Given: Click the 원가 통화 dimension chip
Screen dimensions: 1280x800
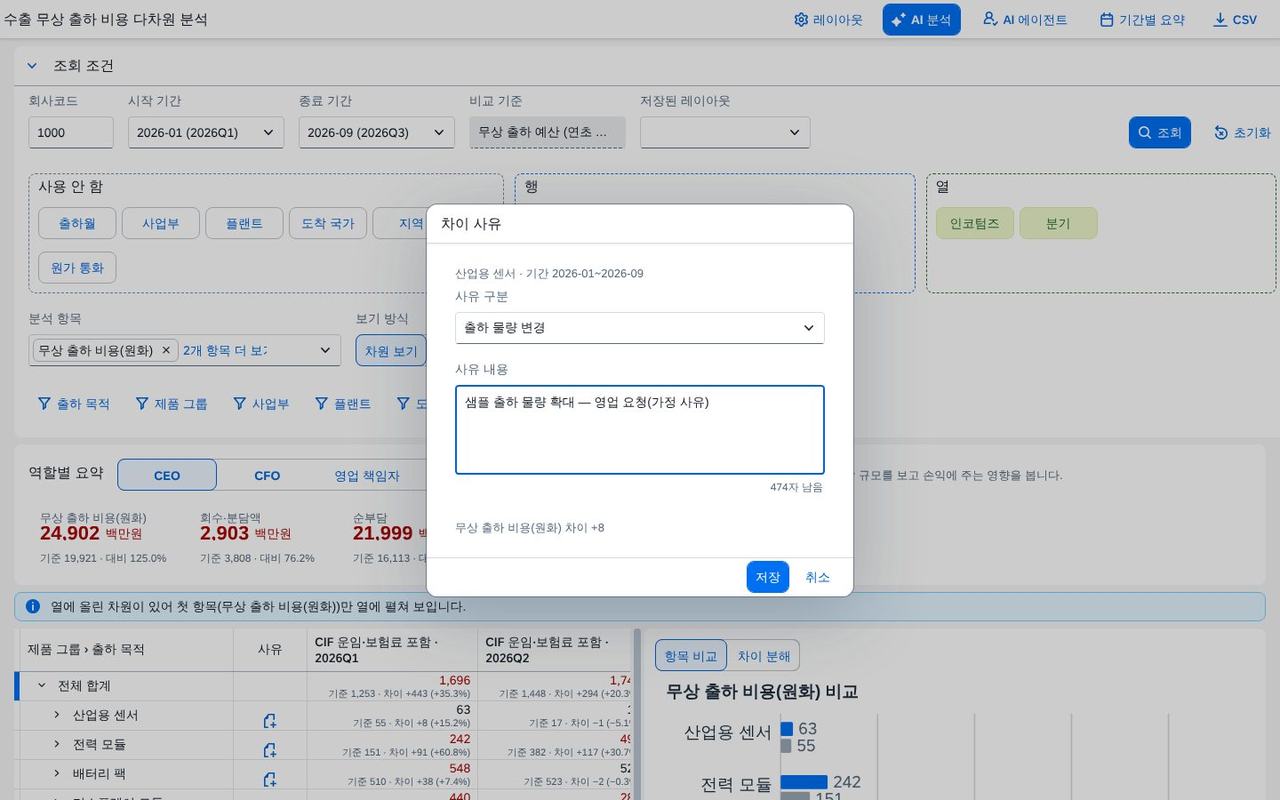Looking at the screenshot, I should 77,267.
